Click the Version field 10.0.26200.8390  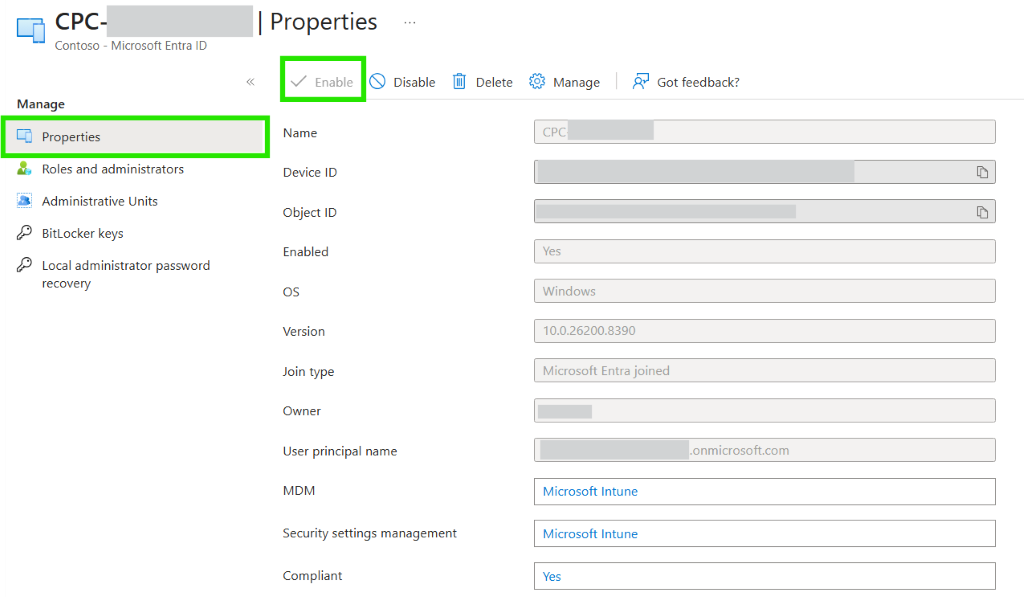tap(765, 331)
